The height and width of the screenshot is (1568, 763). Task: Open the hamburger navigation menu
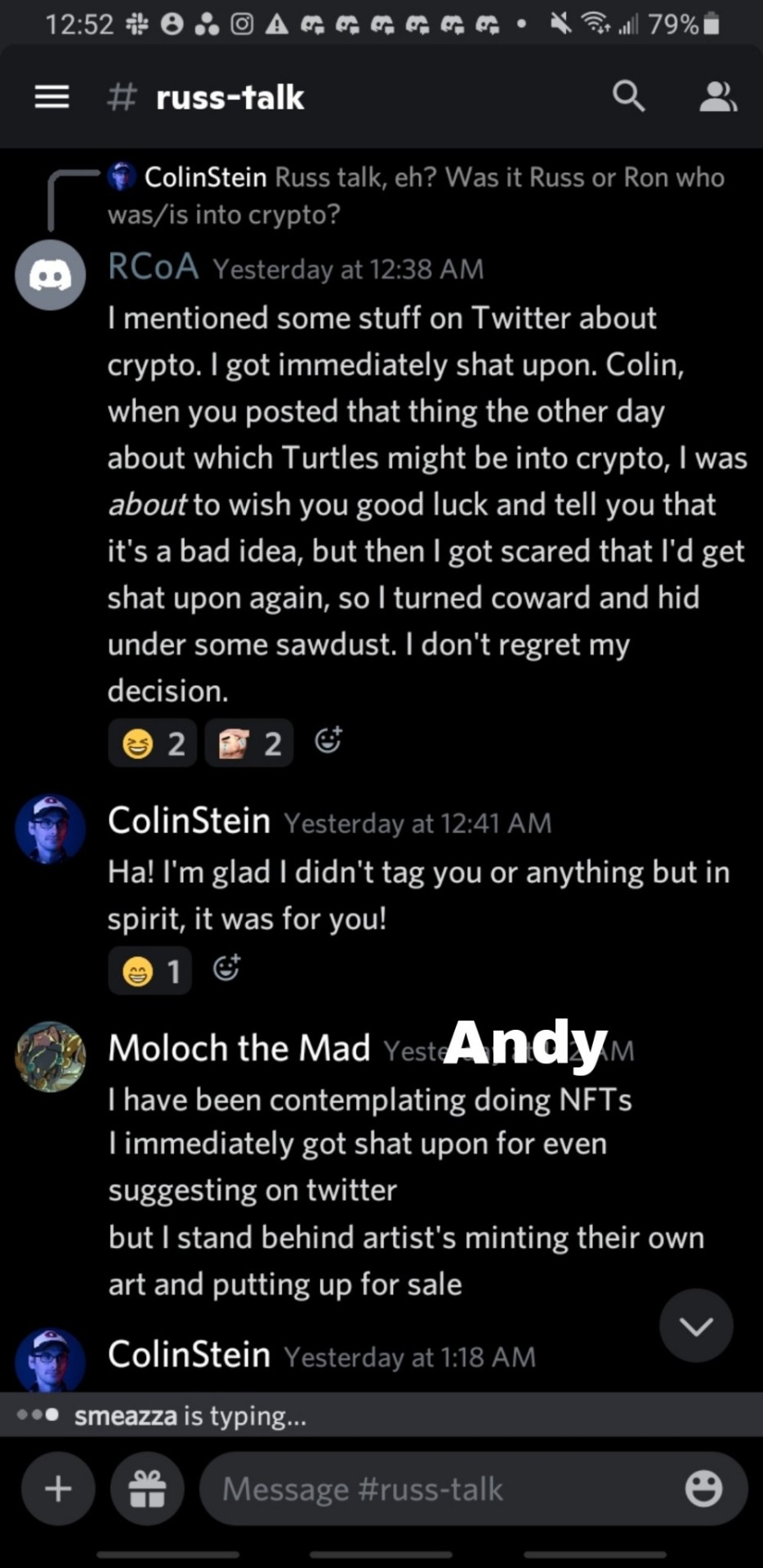pos(51,97)
